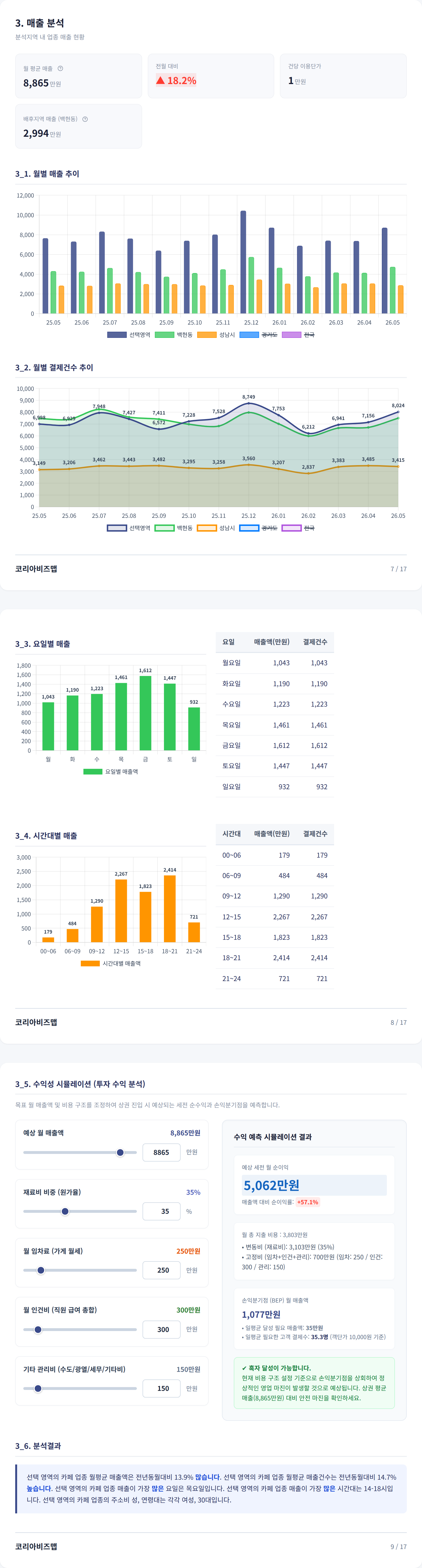This screenshot has height=1568, width=422.
Task: Click the 월 평균 매출 card value 8,865
Action: [x=36, y=83]
